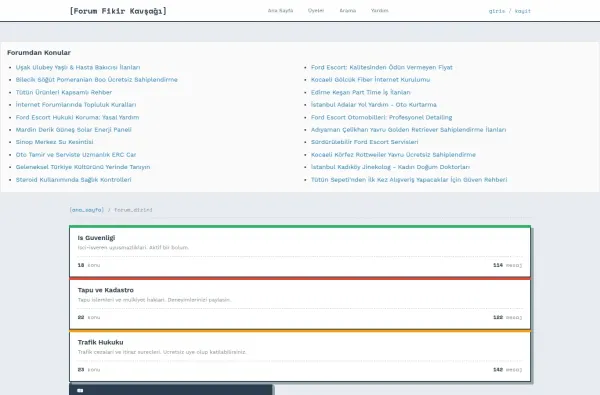Open topic Kocaeli Körfez Rottweiler Yavru Ücretsiz Sahiplendirme
The height and width of the screenshot is (395, 600).
point(393,155)
